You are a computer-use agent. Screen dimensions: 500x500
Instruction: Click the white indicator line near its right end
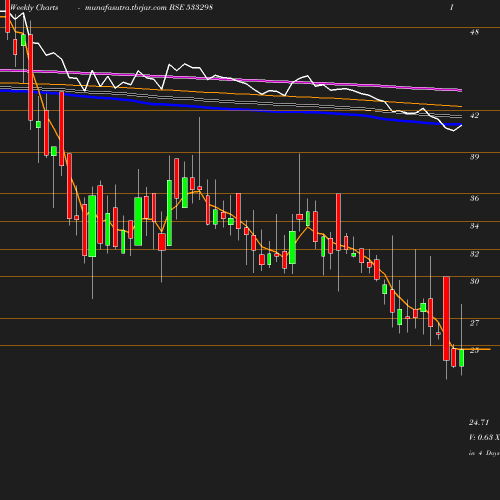coord(453,129)
